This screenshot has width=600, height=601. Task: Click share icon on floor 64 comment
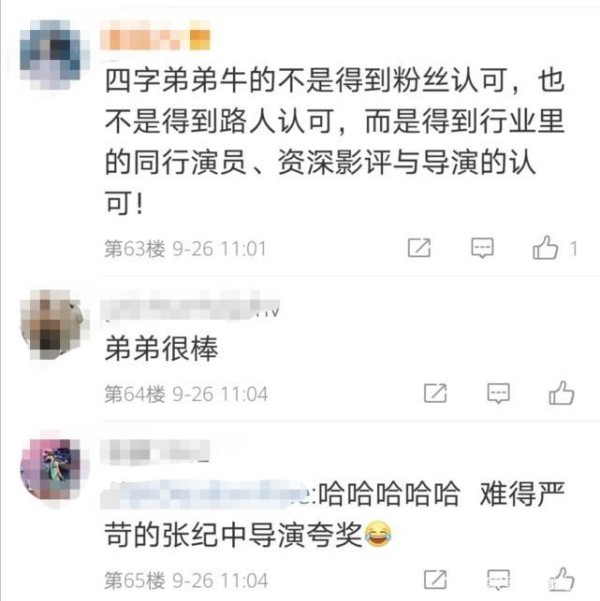click(x=435, y=393)
